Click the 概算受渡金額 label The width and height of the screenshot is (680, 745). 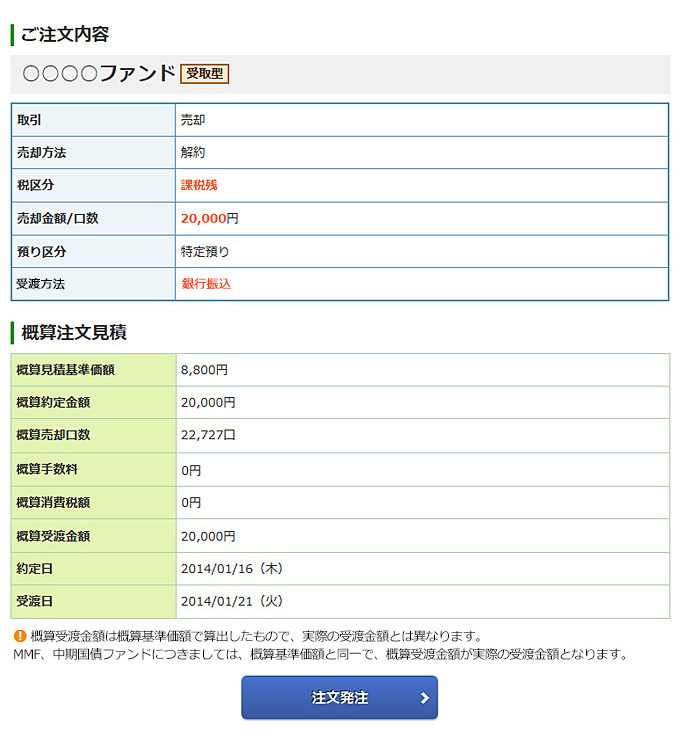pos(53,536)
